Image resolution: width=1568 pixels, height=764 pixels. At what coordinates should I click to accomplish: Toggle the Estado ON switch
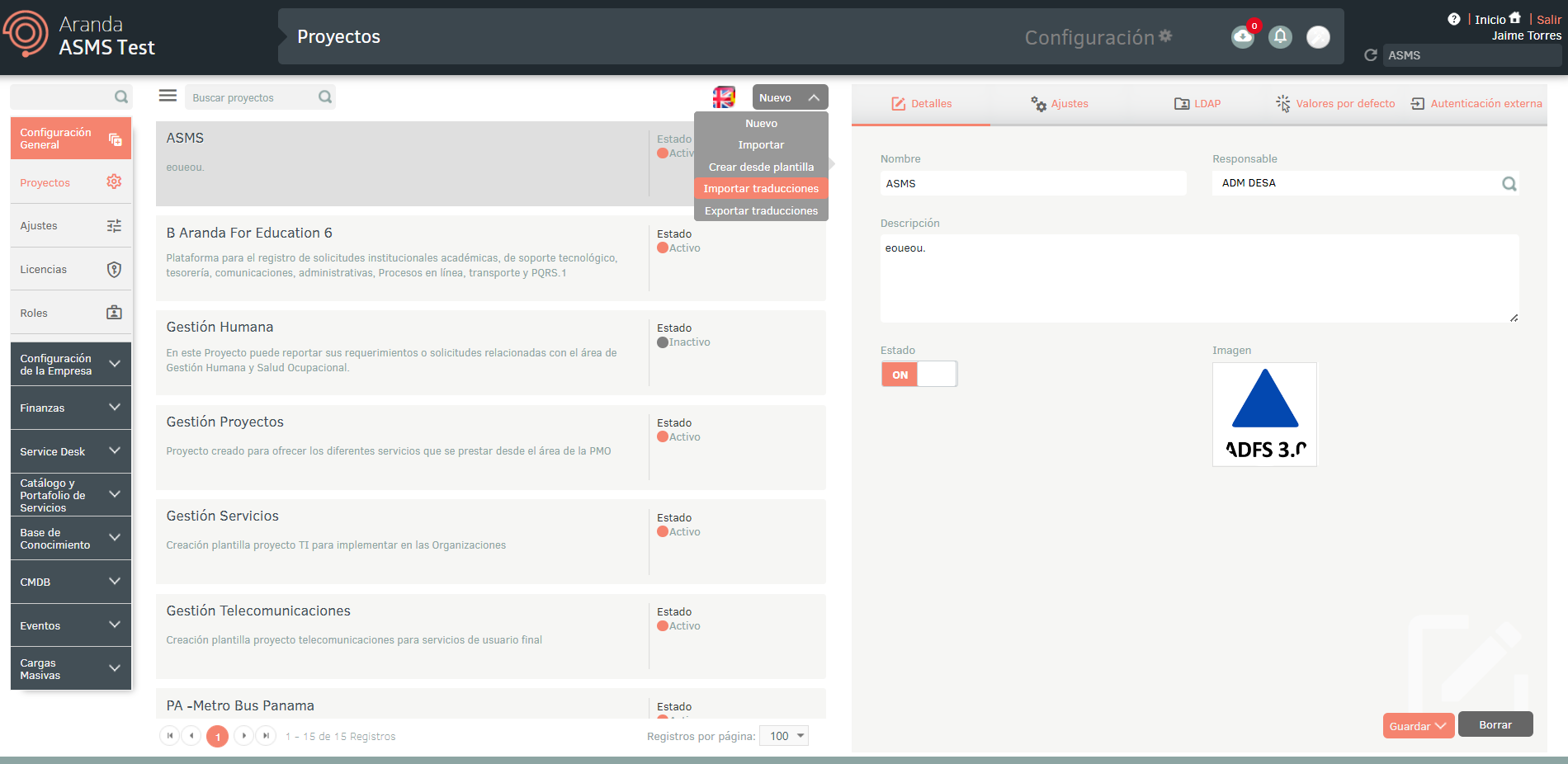[919, 375]
